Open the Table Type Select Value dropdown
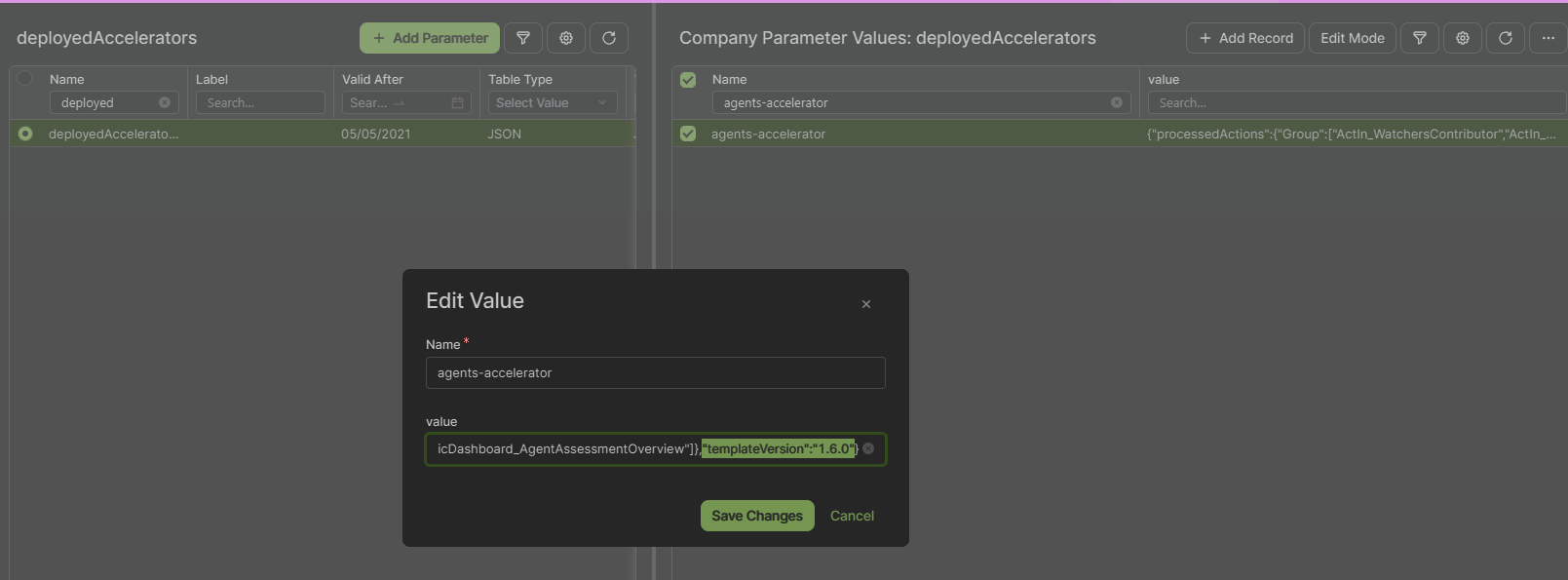This screenshot has height=580, width=1568. (x=553, y=102)
